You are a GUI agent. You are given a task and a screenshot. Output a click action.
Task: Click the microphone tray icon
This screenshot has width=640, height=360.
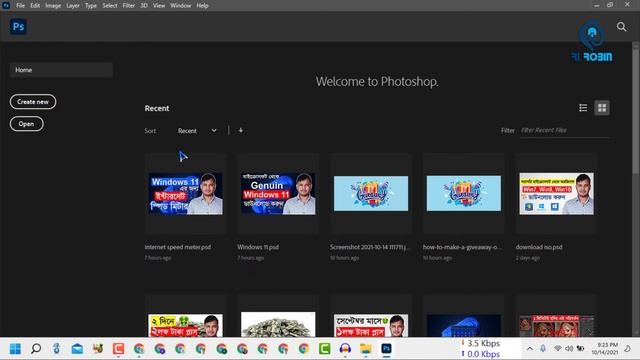pos(543,349)
